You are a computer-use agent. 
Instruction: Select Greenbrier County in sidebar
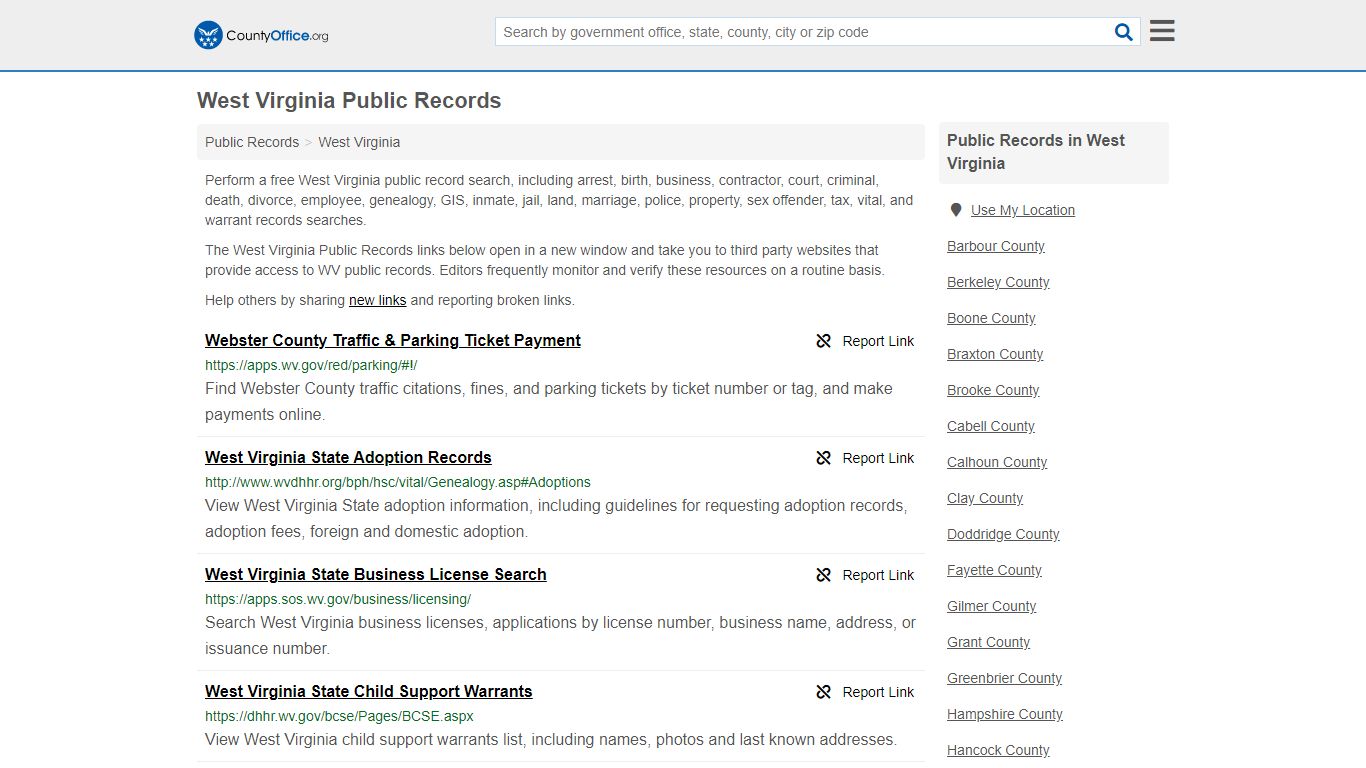tap(1004, 678)
